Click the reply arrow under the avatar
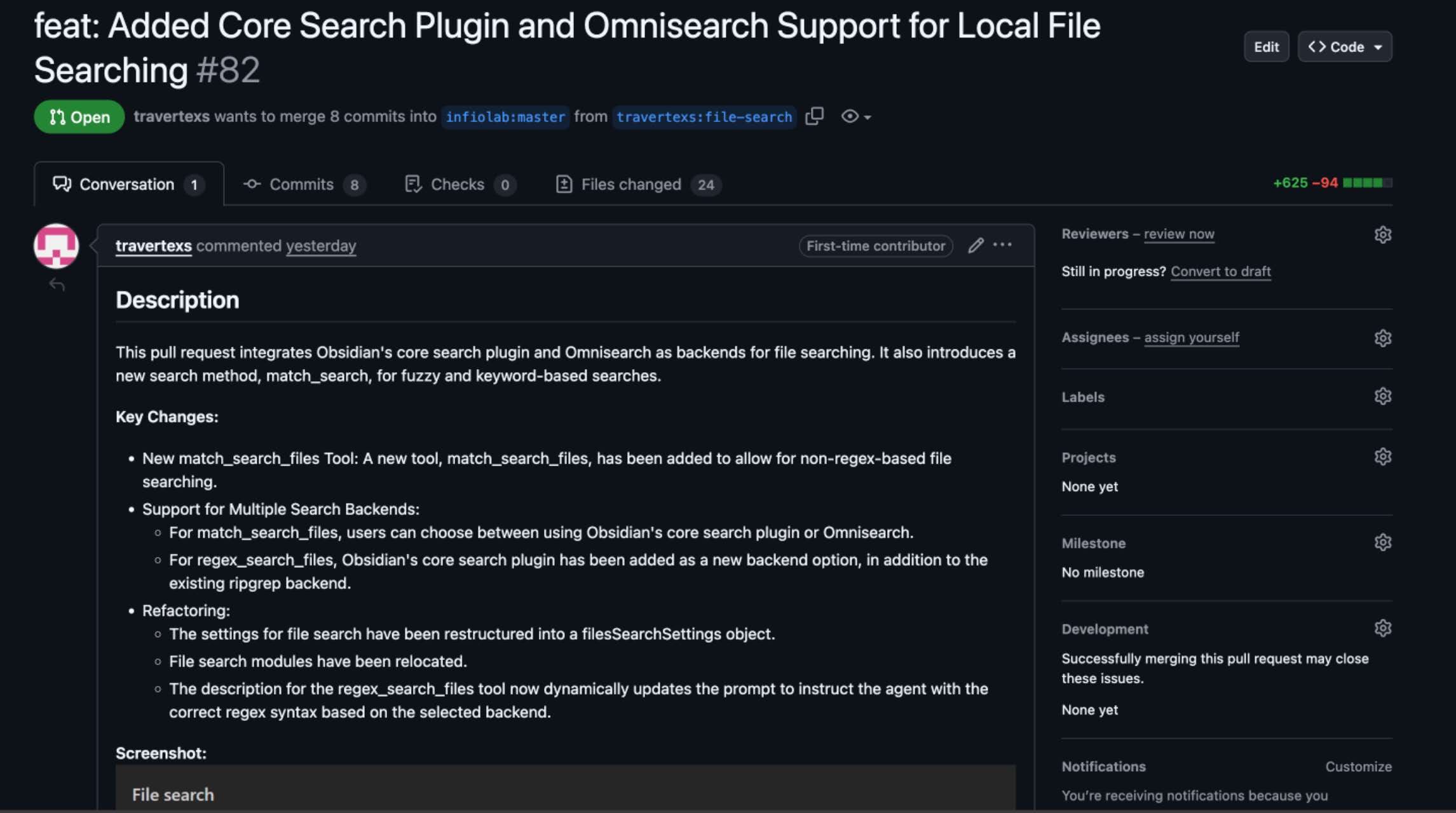1456x813 pixels. pos(57,285)
